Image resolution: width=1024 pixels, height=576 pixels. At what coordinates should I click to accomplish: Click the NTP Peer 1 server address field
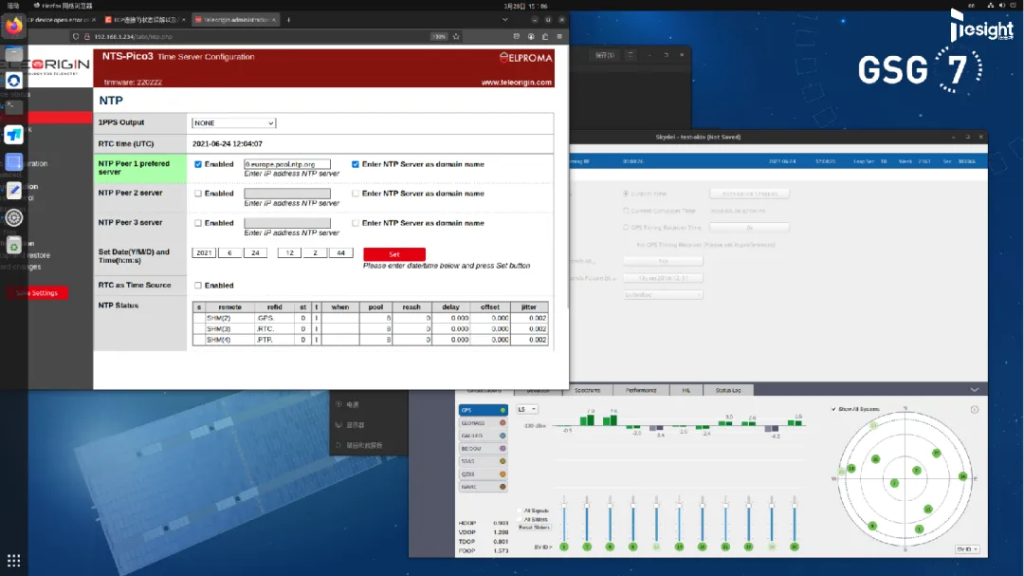(287, 165)
